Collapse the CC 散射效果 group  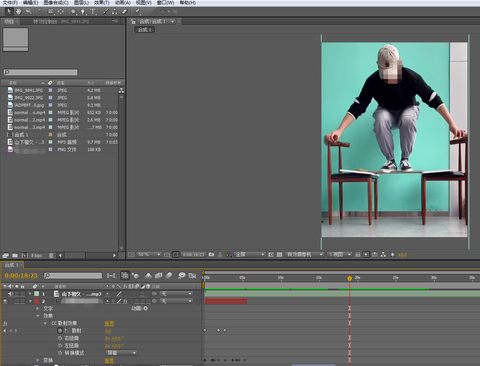point(45,323)
